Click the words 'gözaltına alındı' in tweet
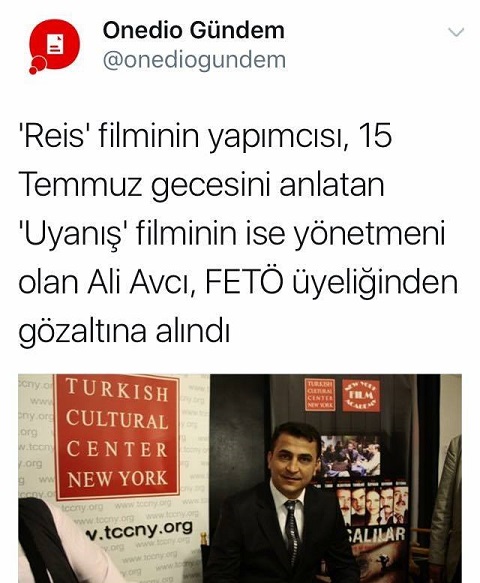 [x=124, y=331]
